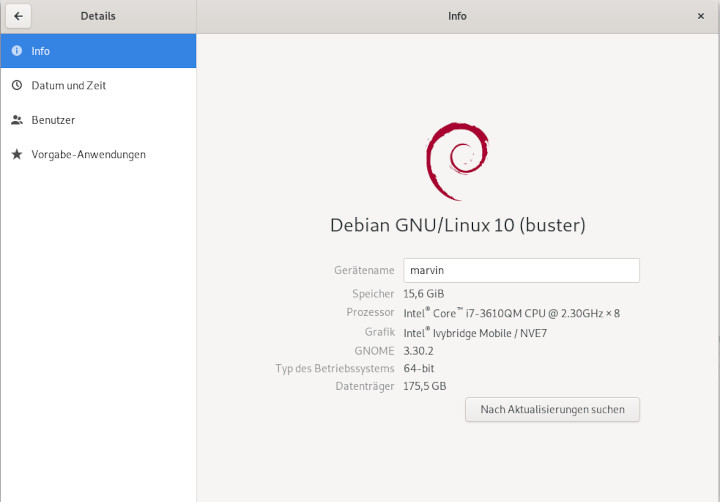This screenshot has width=720, height=502.
Task: Focus the Gerätename field containing marvin
Action: (x=521, y=271)
